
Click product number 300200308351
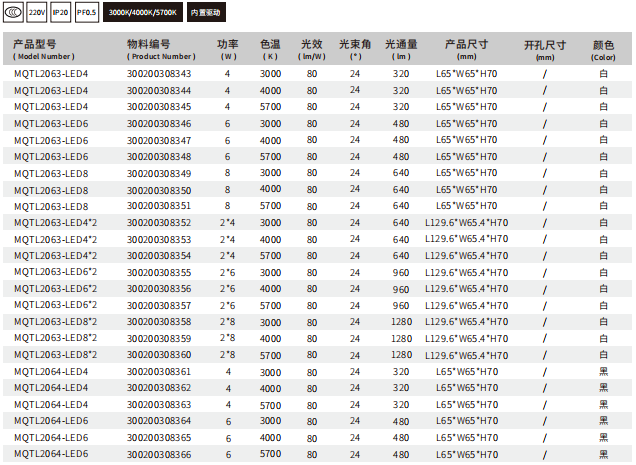pos(159,206)
